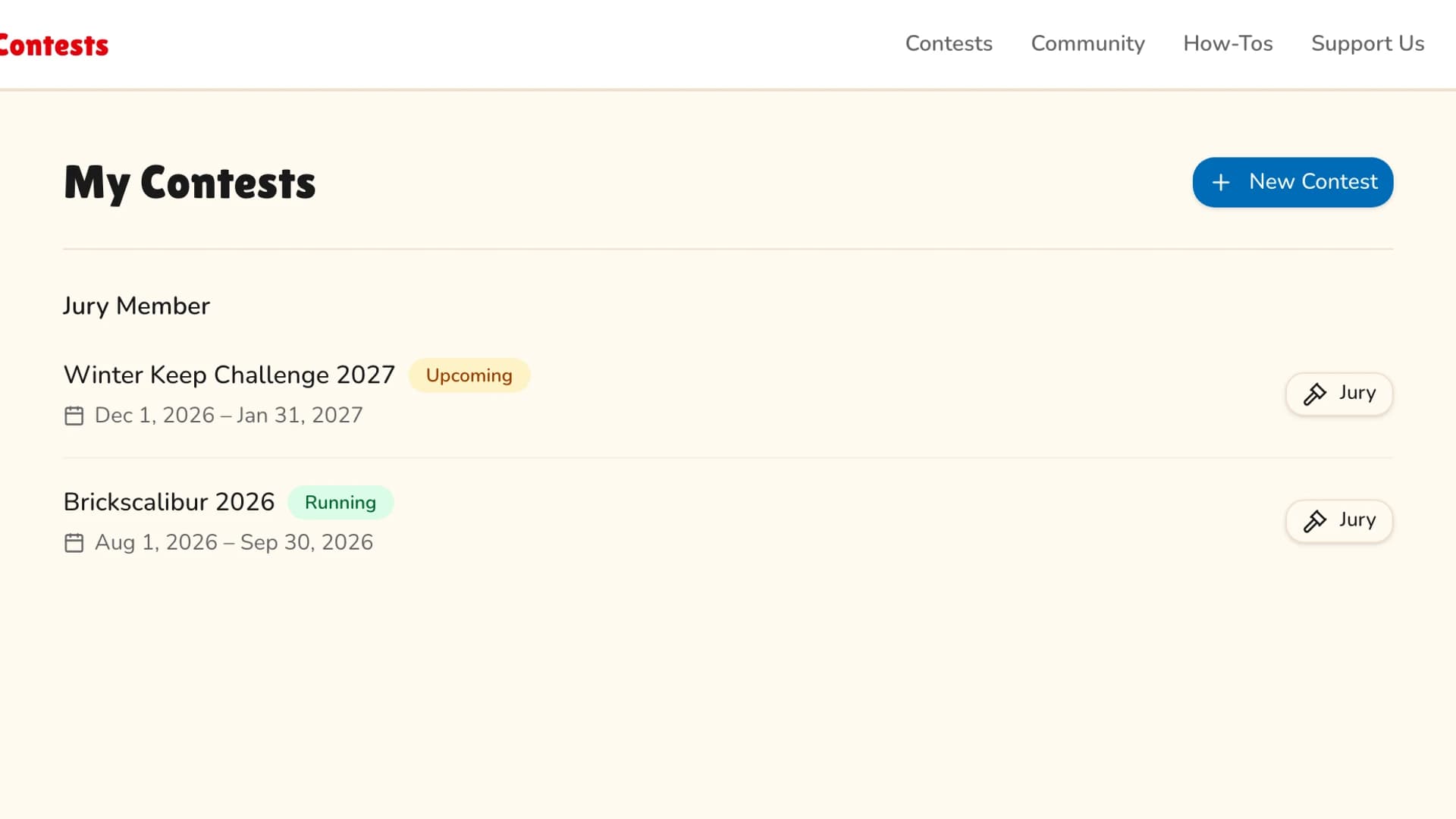Select the My Contests page heading

click(190, 183)
